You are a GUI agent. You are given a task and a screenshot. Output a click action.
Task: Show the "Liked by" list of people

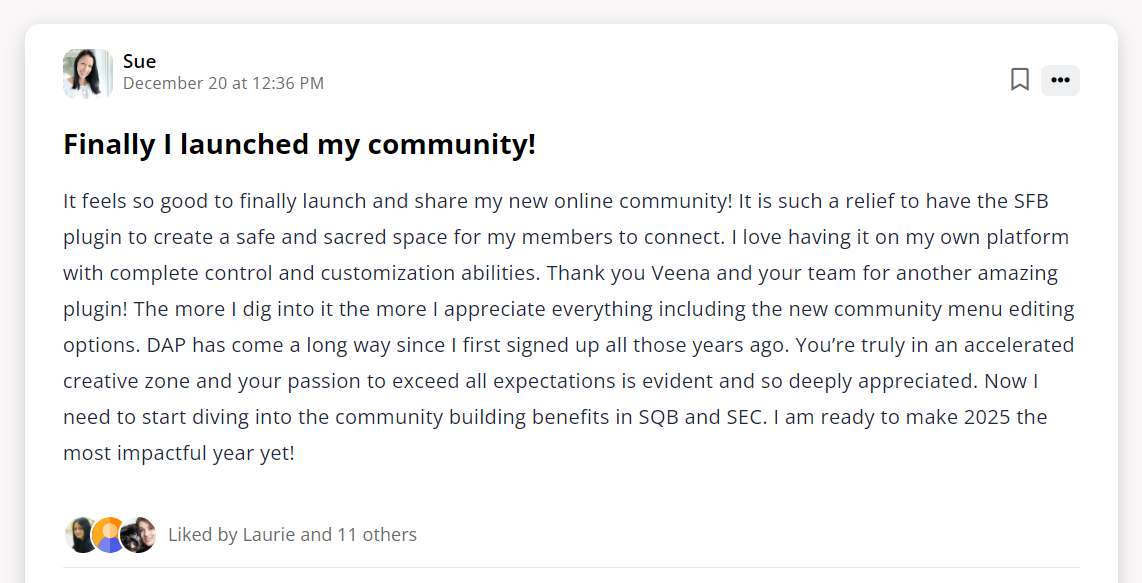[292, 535]
